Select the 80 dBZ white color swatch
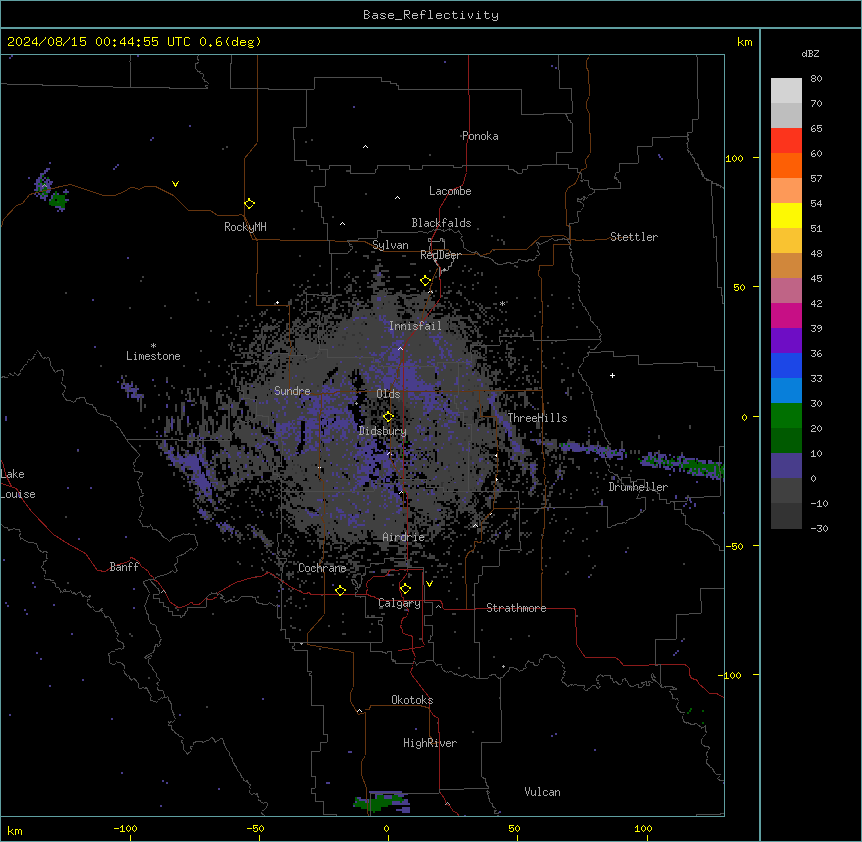Viewport: 862px width, 842px height. (786, 91)
